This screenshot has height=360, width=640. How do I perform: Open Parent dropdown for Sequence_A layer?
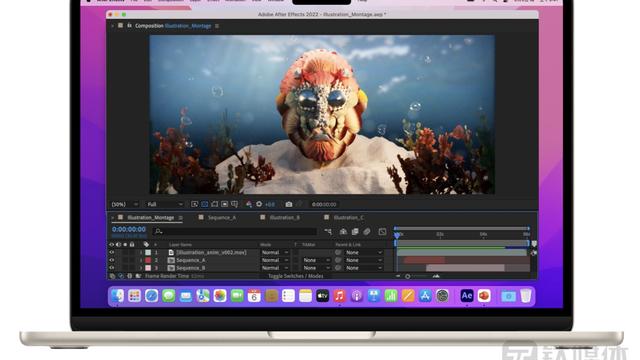click(364, 260)
